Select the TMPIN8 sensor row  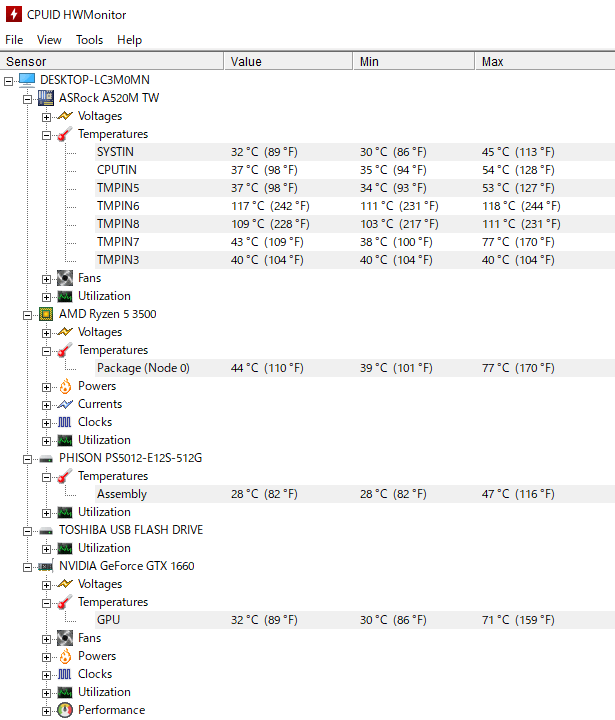(x=355, y=224)
